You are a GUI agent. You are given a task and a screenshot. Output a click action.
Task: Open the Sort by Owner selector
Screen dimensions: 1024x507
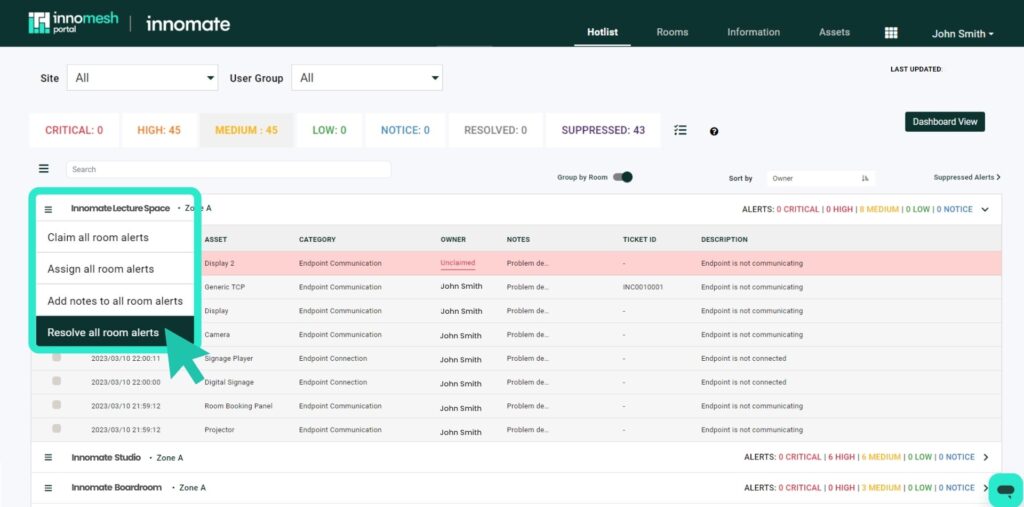coord(821,178)
